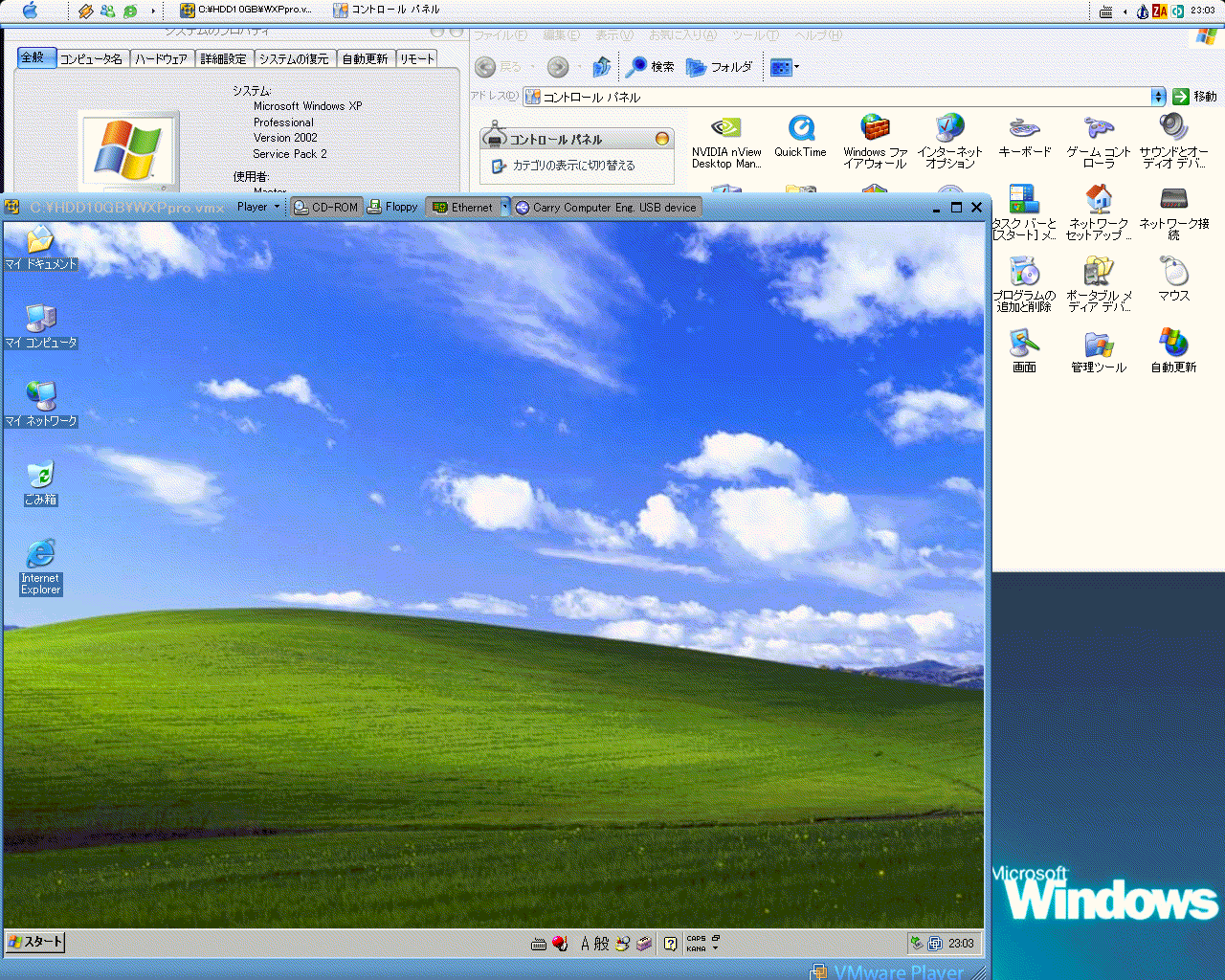This screenshot has height=980, width=1225.
Task: Toggle the Carry Computer Eng. USB device
Action: [606, 207]
